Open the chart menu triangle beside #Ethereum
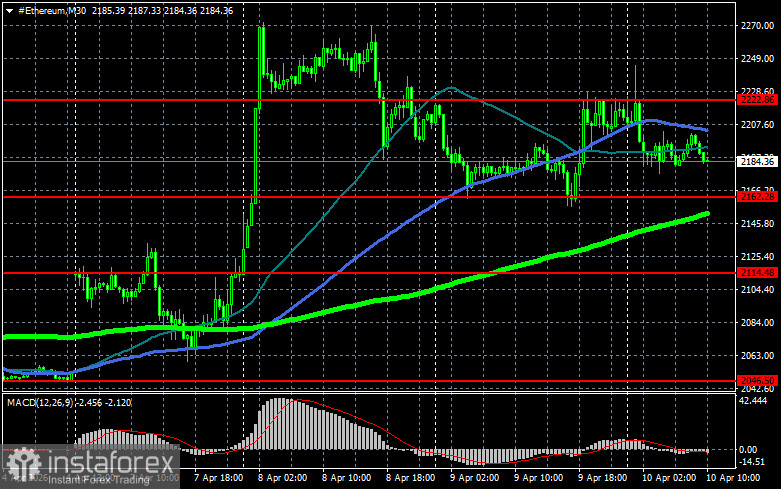This screenshot has height=489, width=781. (9, 10)
